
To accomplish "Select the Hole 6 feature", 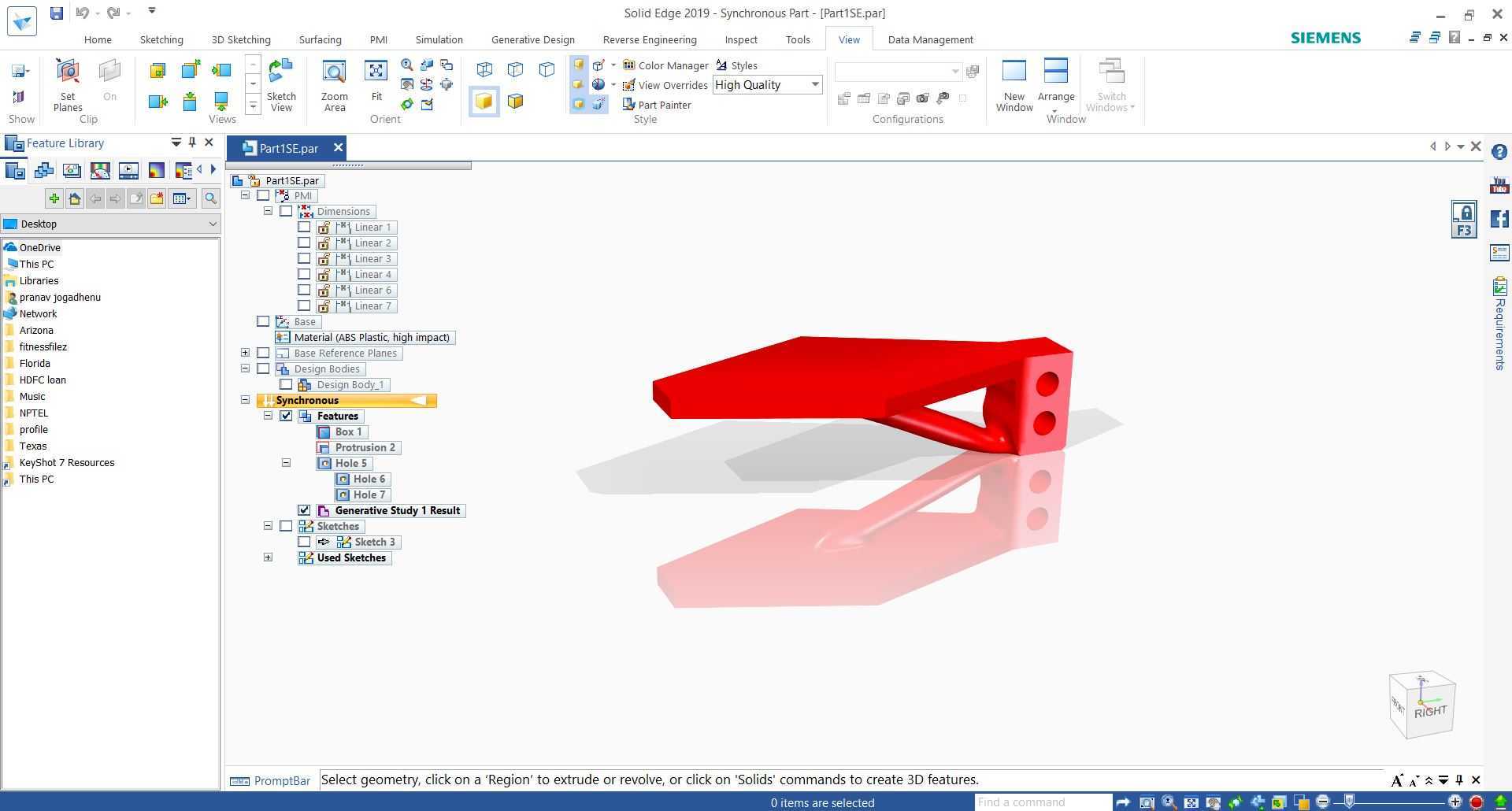I will (x=361, y=479).
